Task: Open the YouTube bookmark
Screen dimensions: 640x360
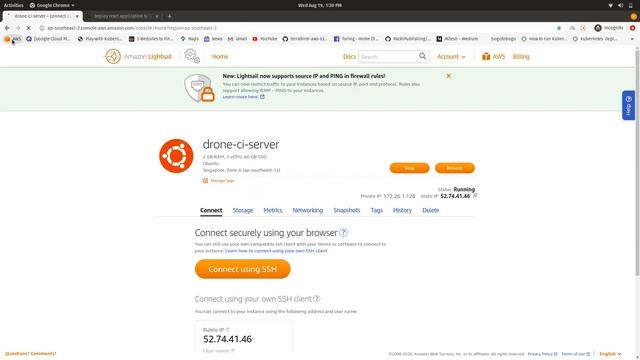Action: pyautogui.click(x=264, y=39)
